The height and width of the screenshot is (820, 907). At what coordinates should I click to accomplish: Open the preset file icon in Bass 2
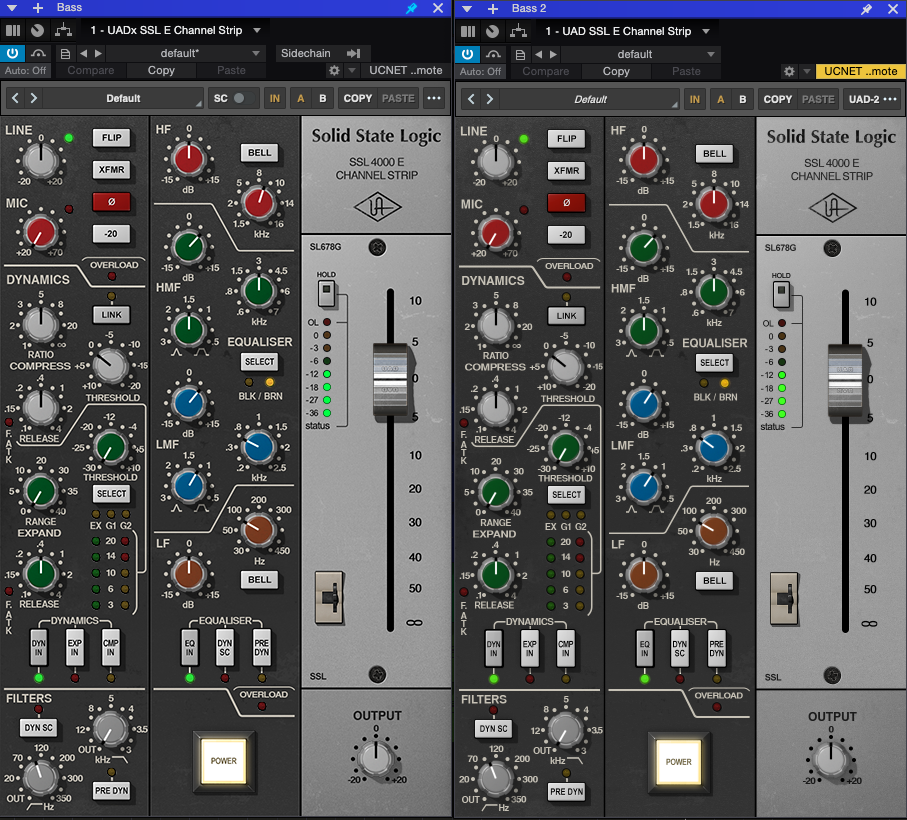(x=521, y=55)
